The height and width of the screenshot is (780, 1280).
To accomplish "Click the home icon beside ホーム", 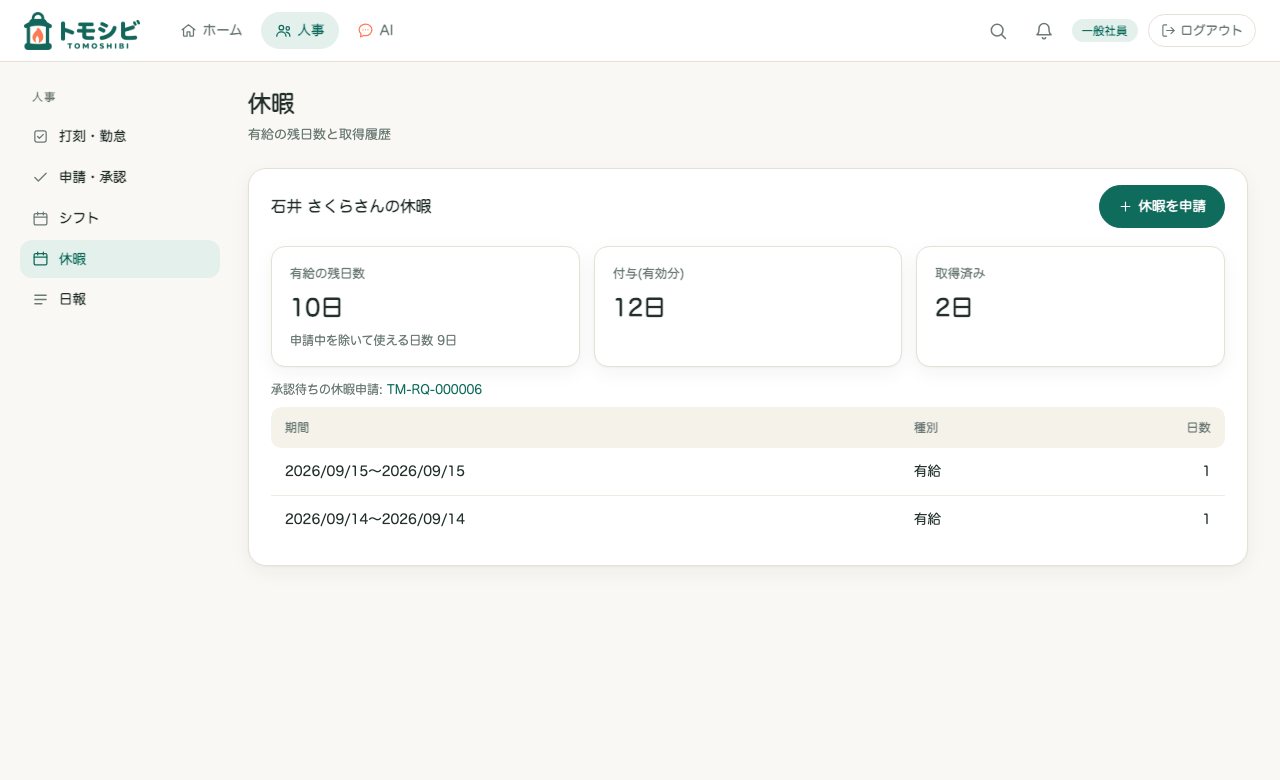I will tap(188, 31).
